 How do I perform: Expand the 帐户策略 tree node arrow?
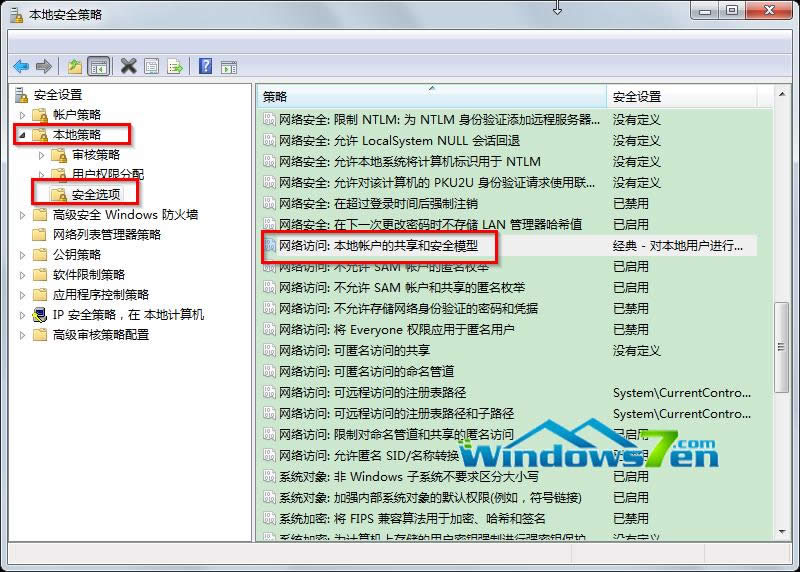[22, 115]
